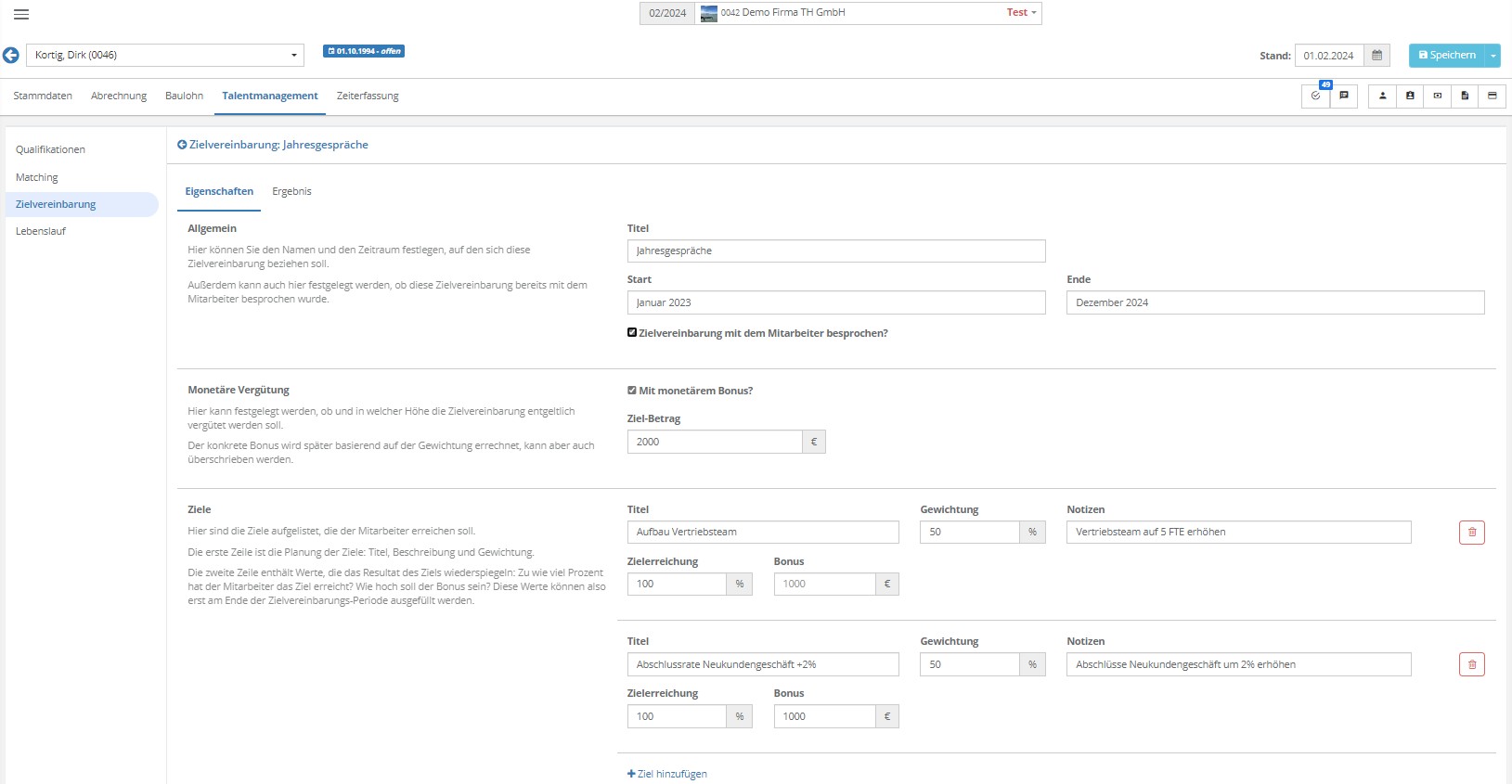Switch to the Zeiterfassung tab
Screen dimensions: 1512x784
pyautogui.click(x=368, y=96)
